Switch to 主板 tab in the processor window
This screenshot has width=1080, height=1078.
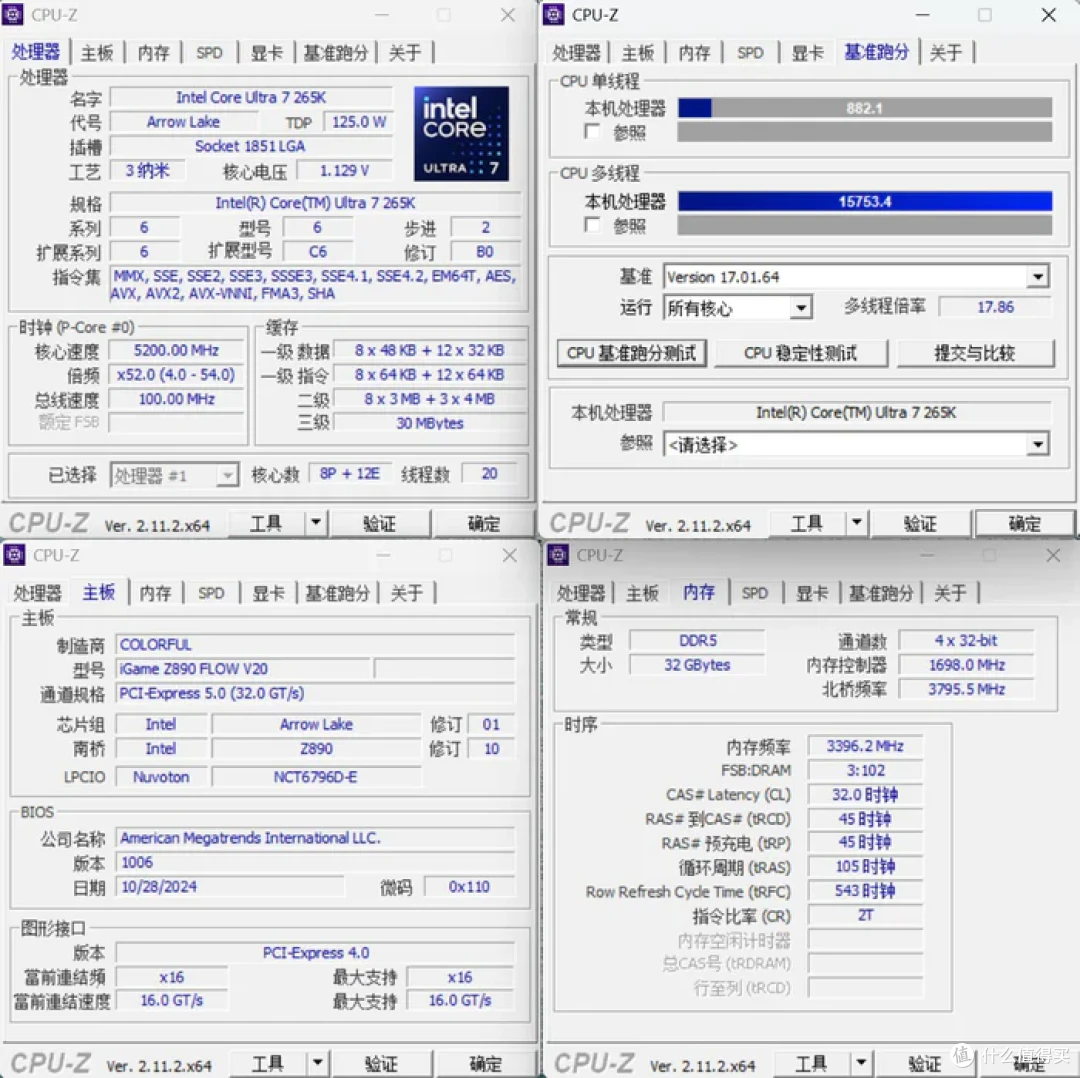tap(96, 52)
